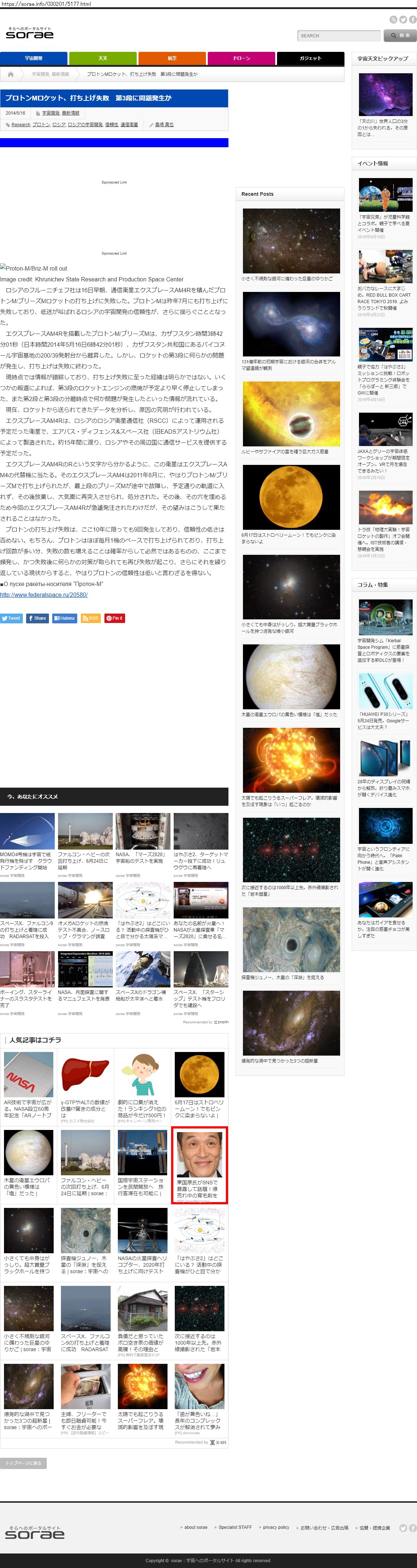Click the home icon in breadcrumb
Viewport: 417px width, 1568px height.
pos(11,74)
